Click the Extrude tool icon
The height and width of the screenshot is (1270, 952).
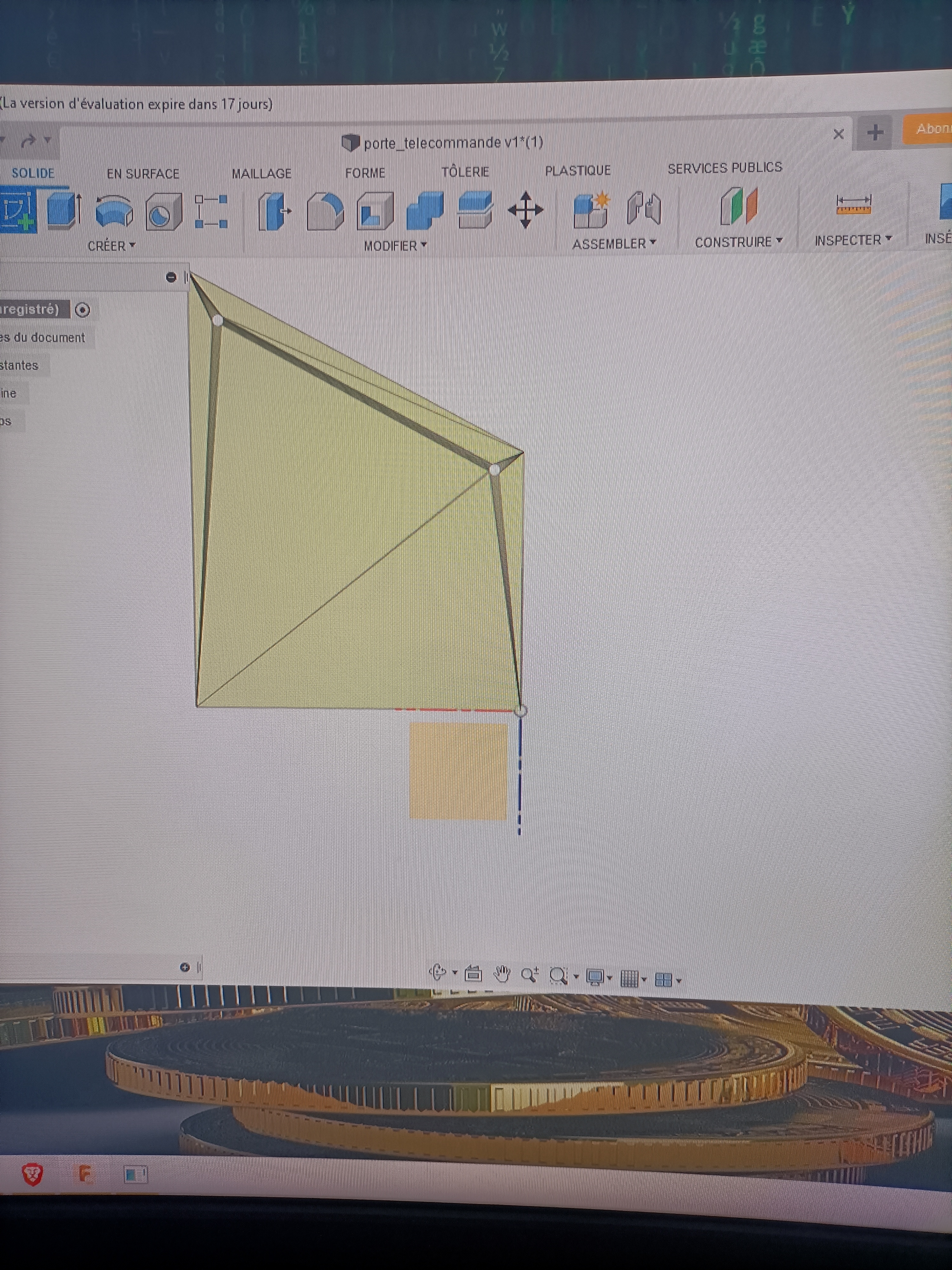(63, 211)
